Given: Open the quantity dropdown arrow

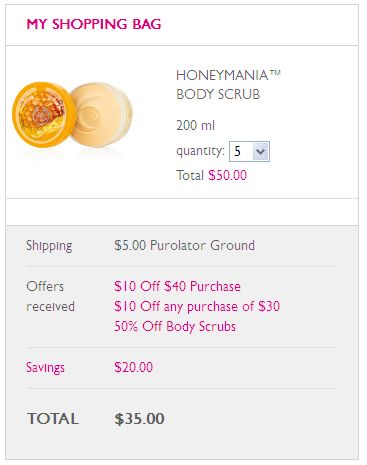Looking at the screenshot, I should pos(260,152).
